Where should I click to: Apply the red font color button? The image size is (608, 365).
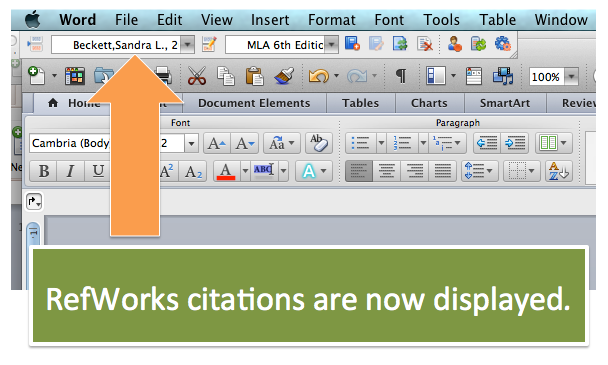click(227, 171)
